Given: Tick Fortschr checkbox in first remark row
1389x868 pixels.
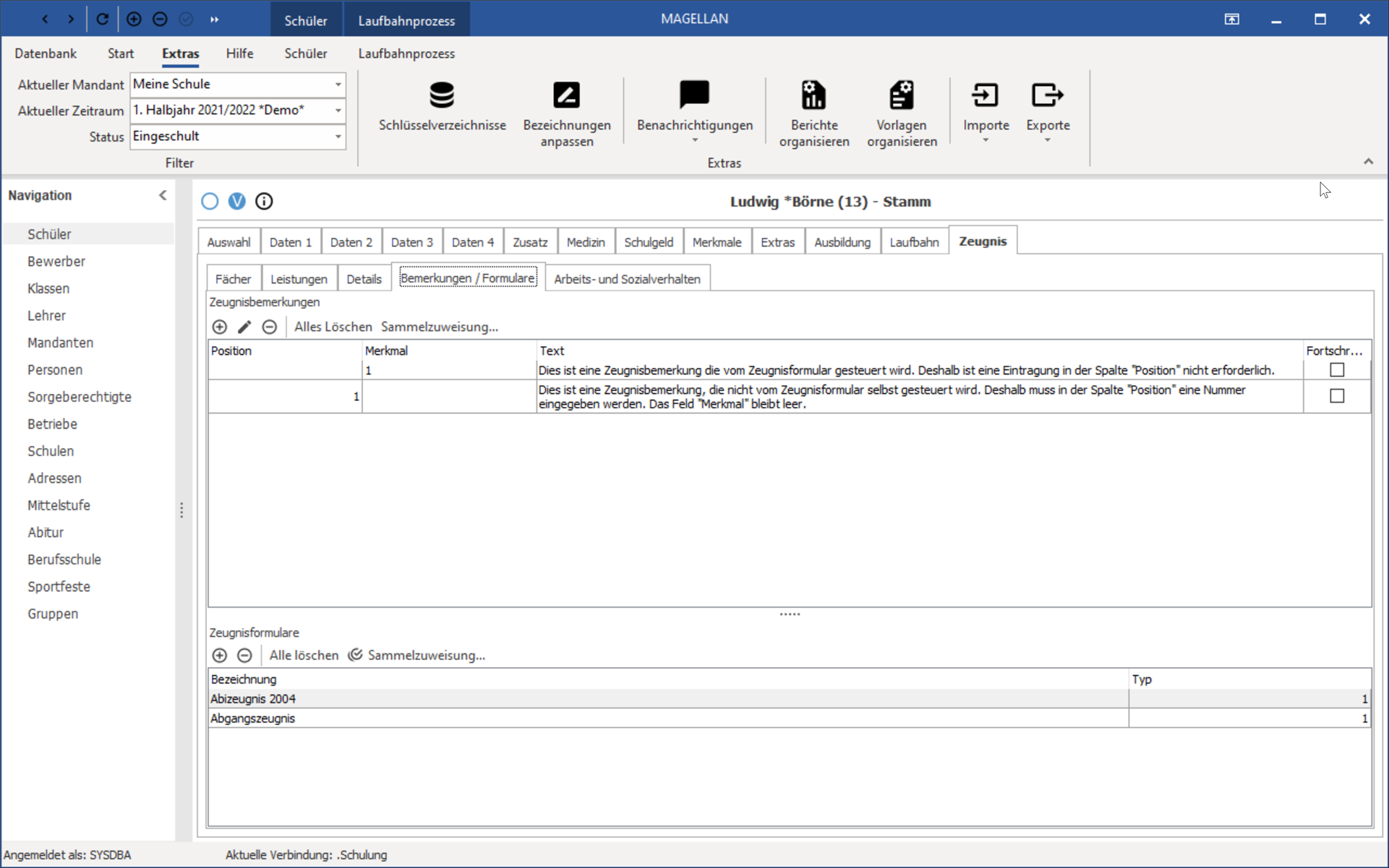Looking at the screenshot, I should click(x=1337, y=370).
